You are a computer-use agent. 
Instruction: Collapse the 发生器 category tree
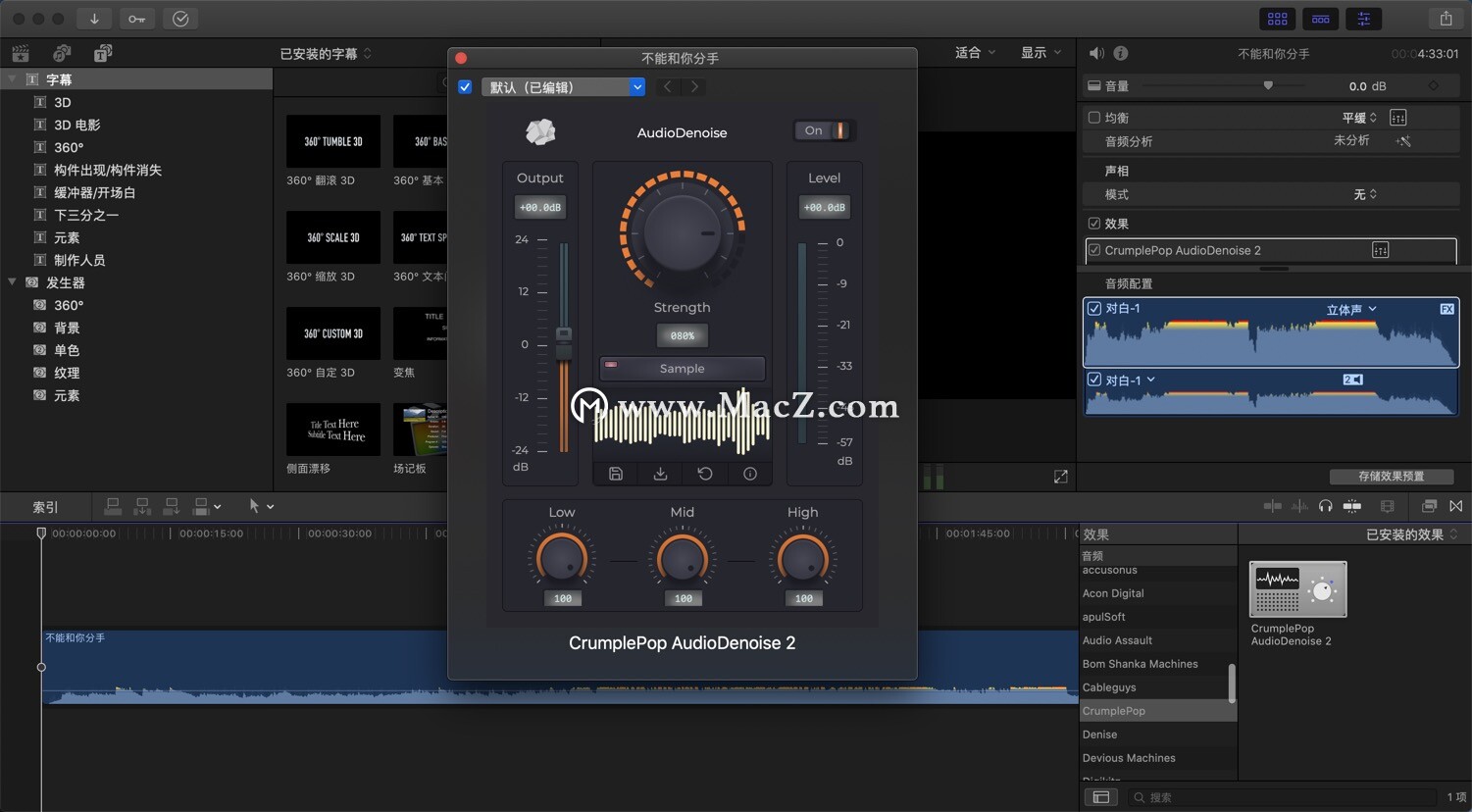(x=13, y=282)
